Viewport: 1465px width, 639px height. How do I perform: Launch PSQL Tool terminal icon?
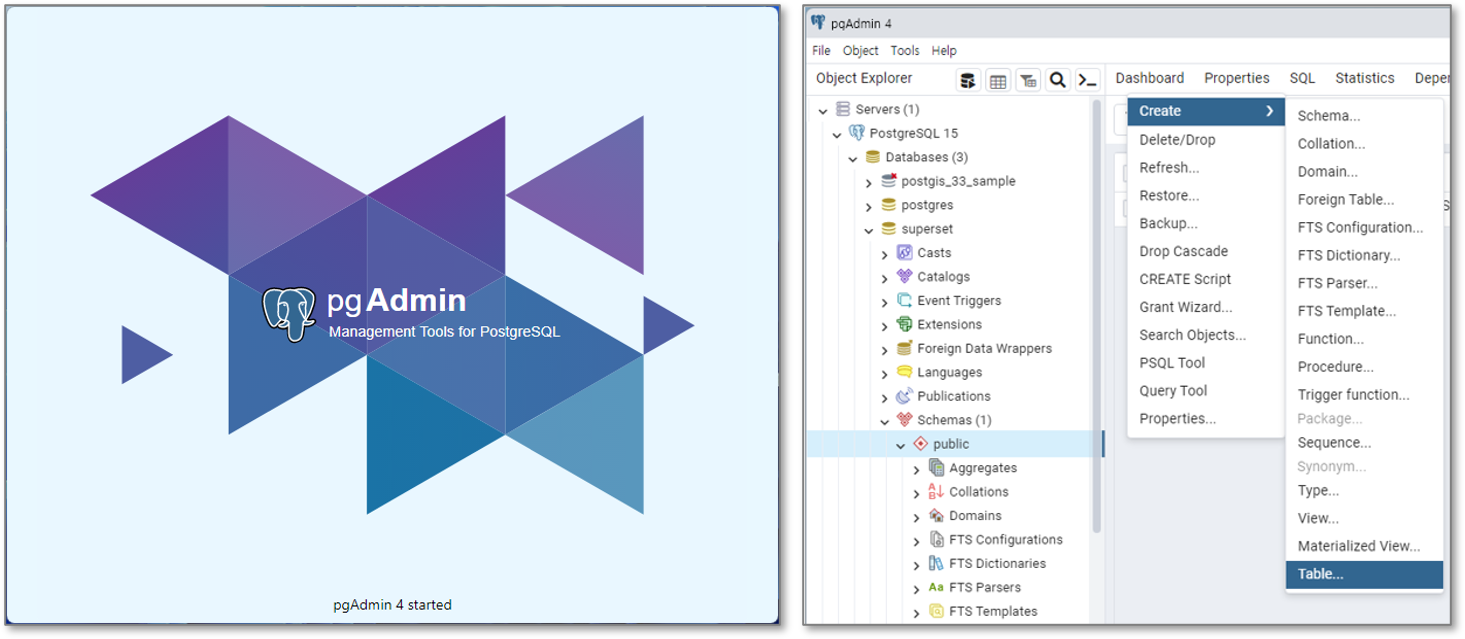(1088, 81)
